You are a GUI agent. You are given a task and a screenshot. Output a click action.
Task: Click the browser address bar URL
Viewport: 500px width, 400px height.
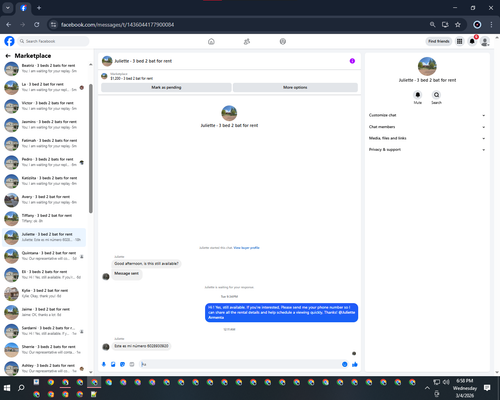[117, 25]
